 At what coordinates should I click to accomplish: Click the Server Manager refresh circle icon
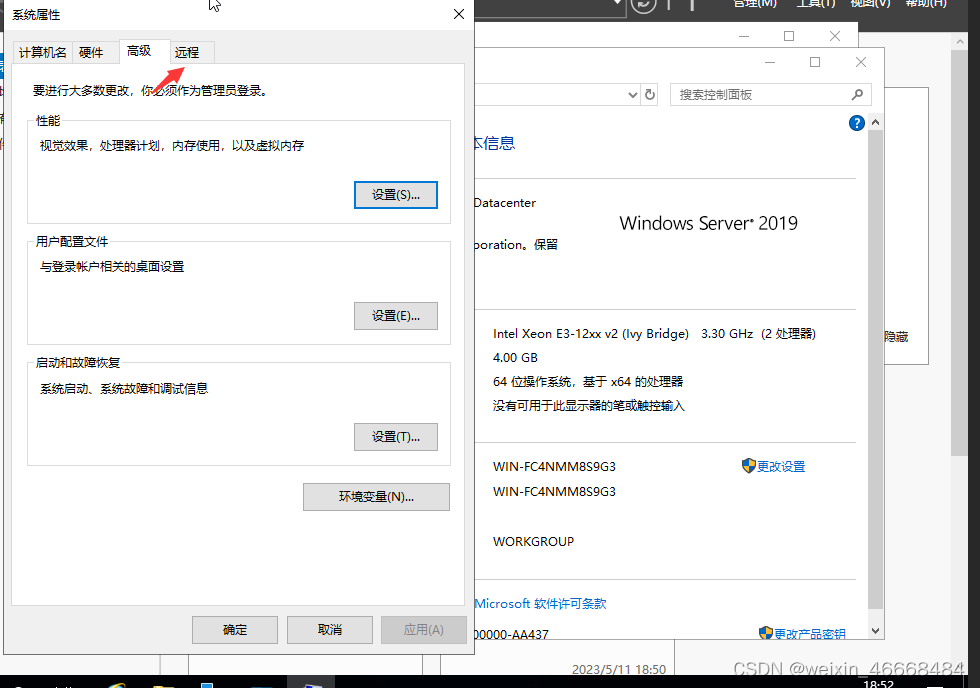(x=643, y=4)
